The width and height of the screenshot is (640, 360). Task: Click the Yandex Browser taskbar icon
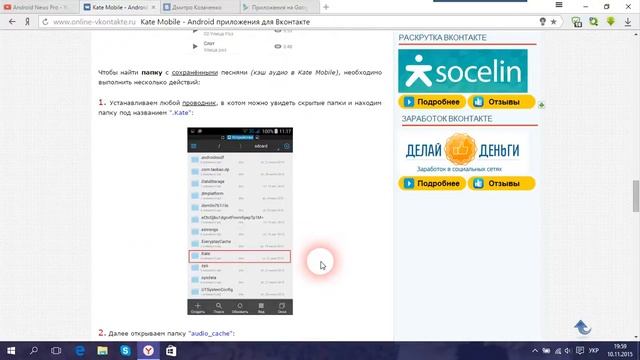[148, 351]
